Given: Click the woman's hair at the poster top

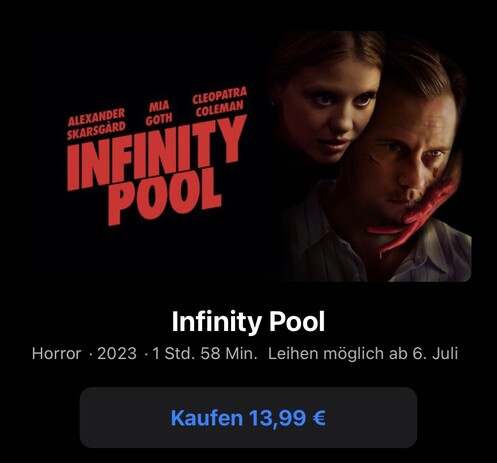Looking at the screenshot, I should point(328,50).
